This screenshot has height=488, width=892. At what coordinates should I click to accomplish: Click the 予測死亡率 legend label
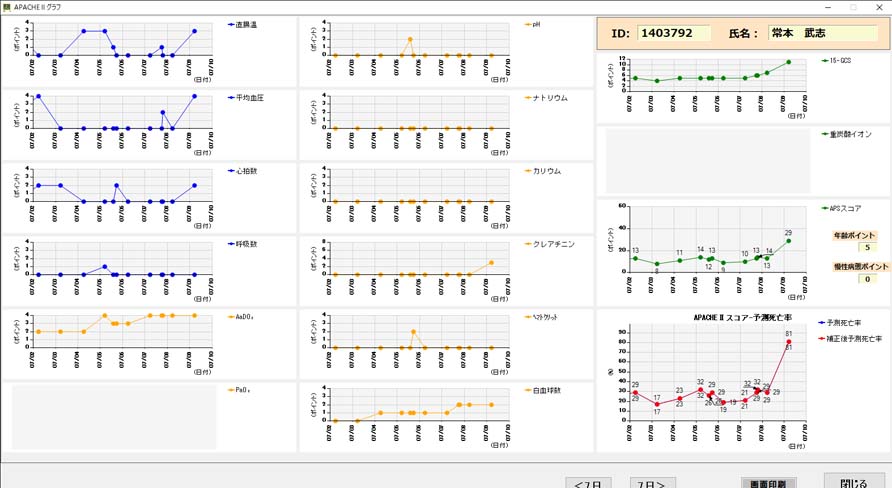click(843, 322)
